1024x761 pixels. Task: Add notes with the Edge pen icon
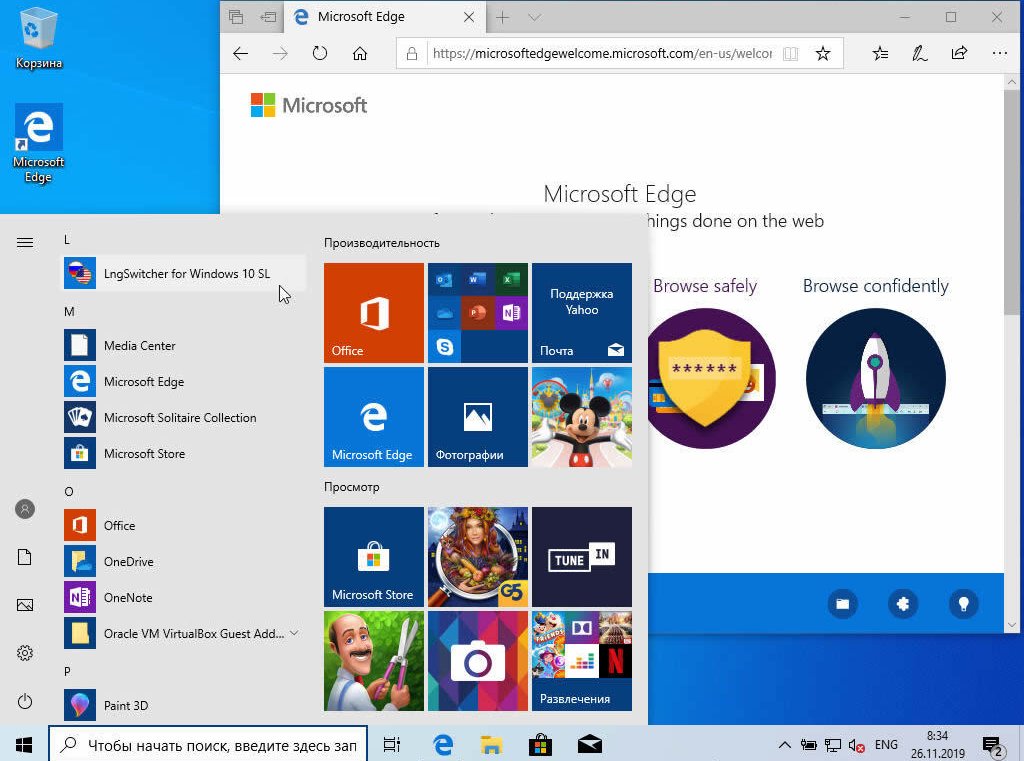[920, 54]
